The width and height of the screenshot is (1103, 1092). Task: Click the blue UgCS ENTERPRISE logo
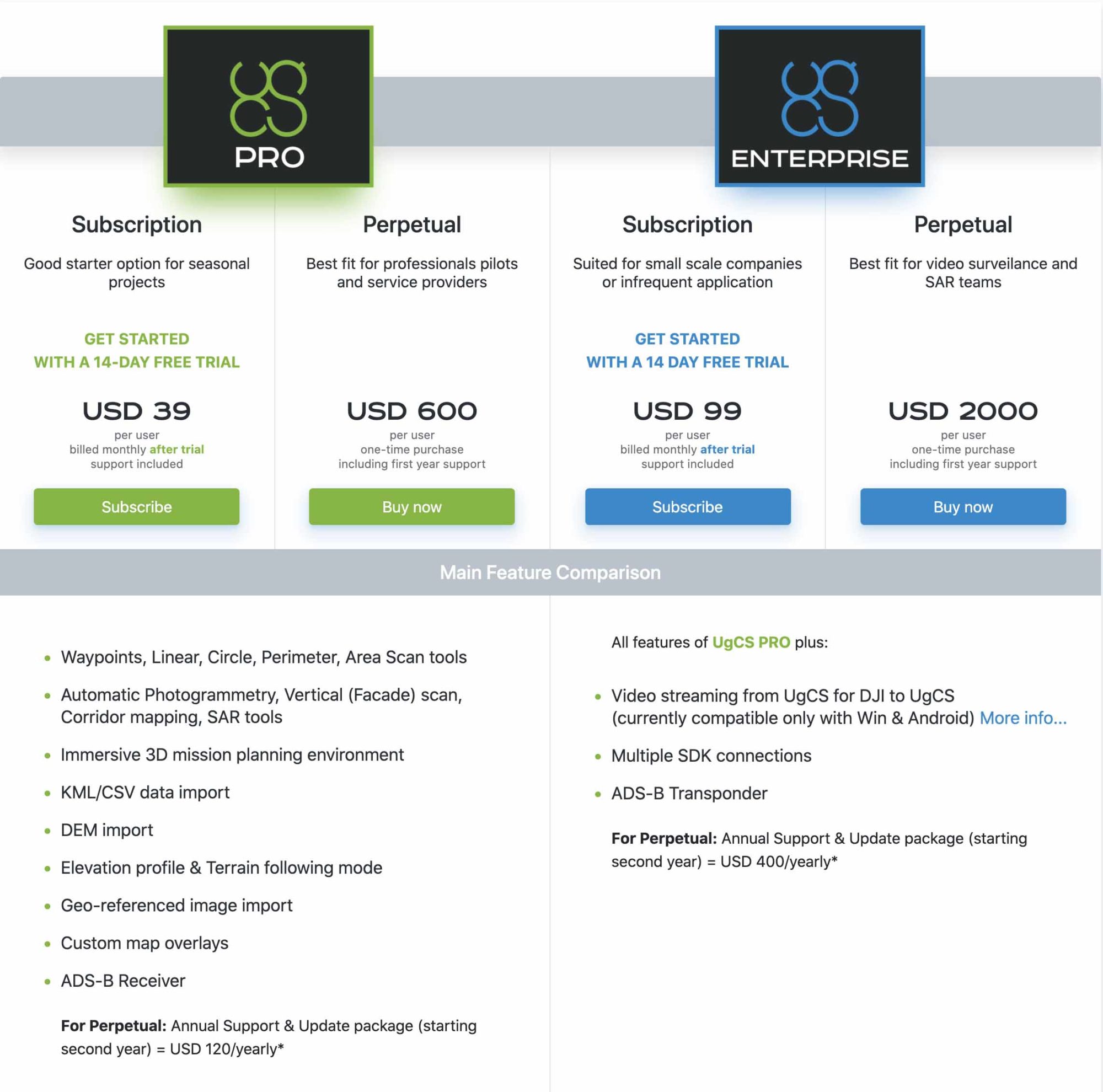pyautogui.click(x=820, y=106)
